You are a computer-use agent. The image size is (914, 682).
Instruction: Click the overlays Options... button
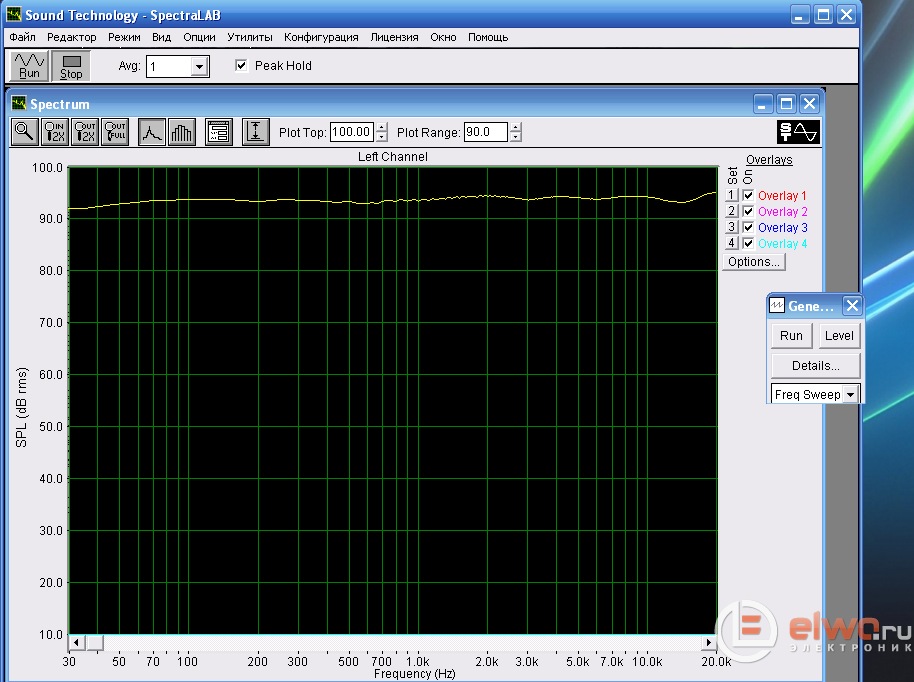pos(754,262)
